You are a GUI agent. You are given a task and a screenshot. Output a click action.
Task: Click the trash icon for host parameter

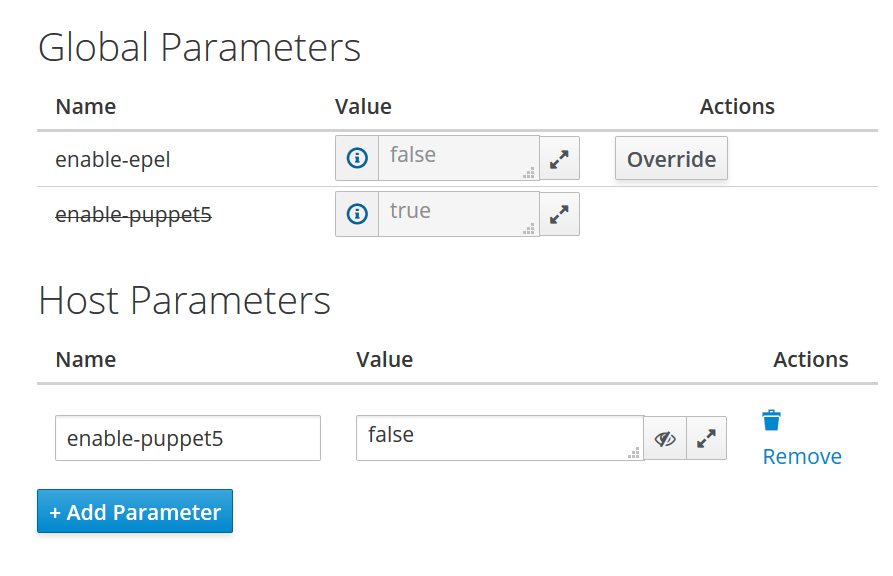[771, 420]
